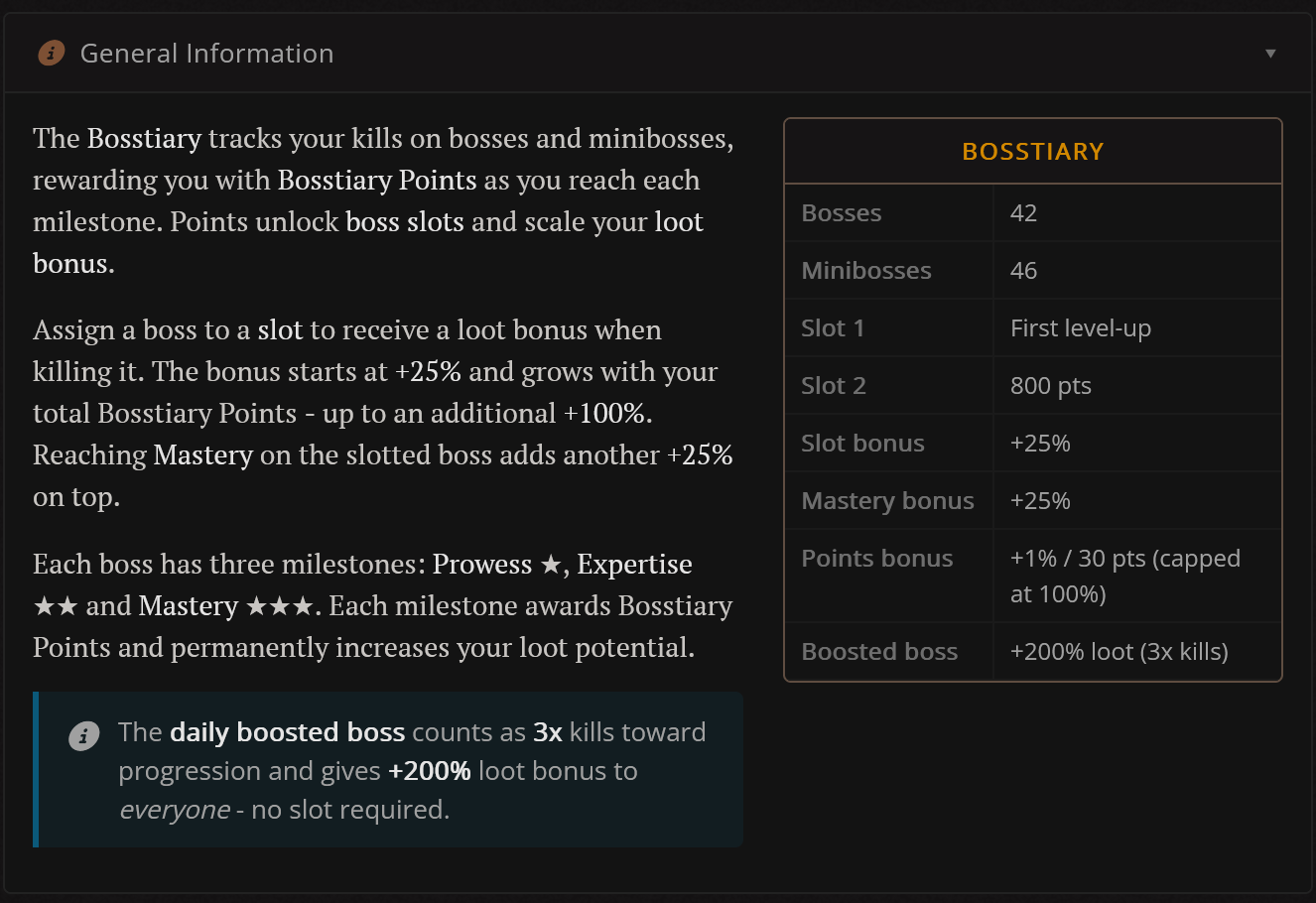Click the General Information info icon

52,53
